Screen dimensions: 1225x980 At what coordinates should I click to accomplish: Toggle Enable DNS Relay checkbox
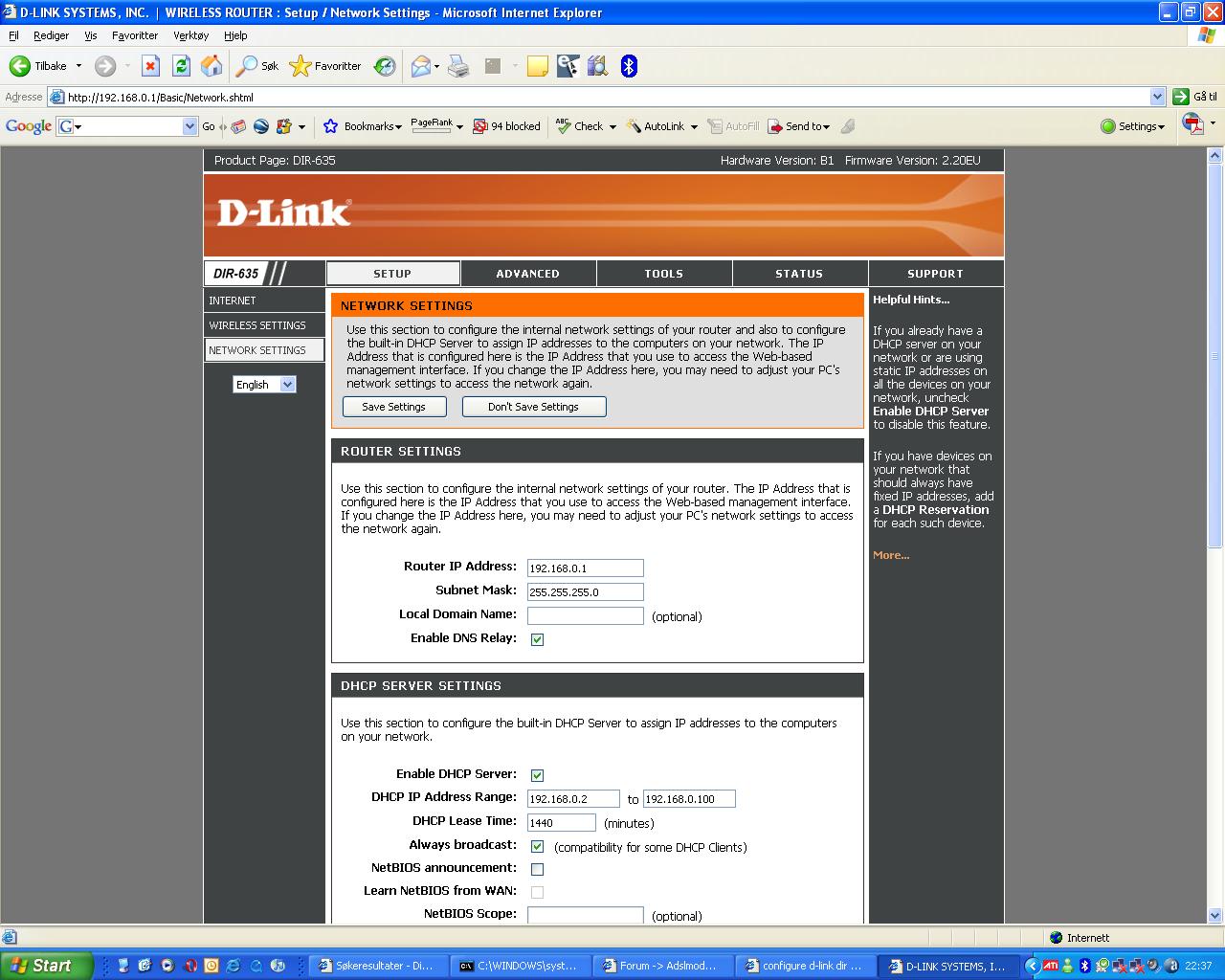(537, 639)
